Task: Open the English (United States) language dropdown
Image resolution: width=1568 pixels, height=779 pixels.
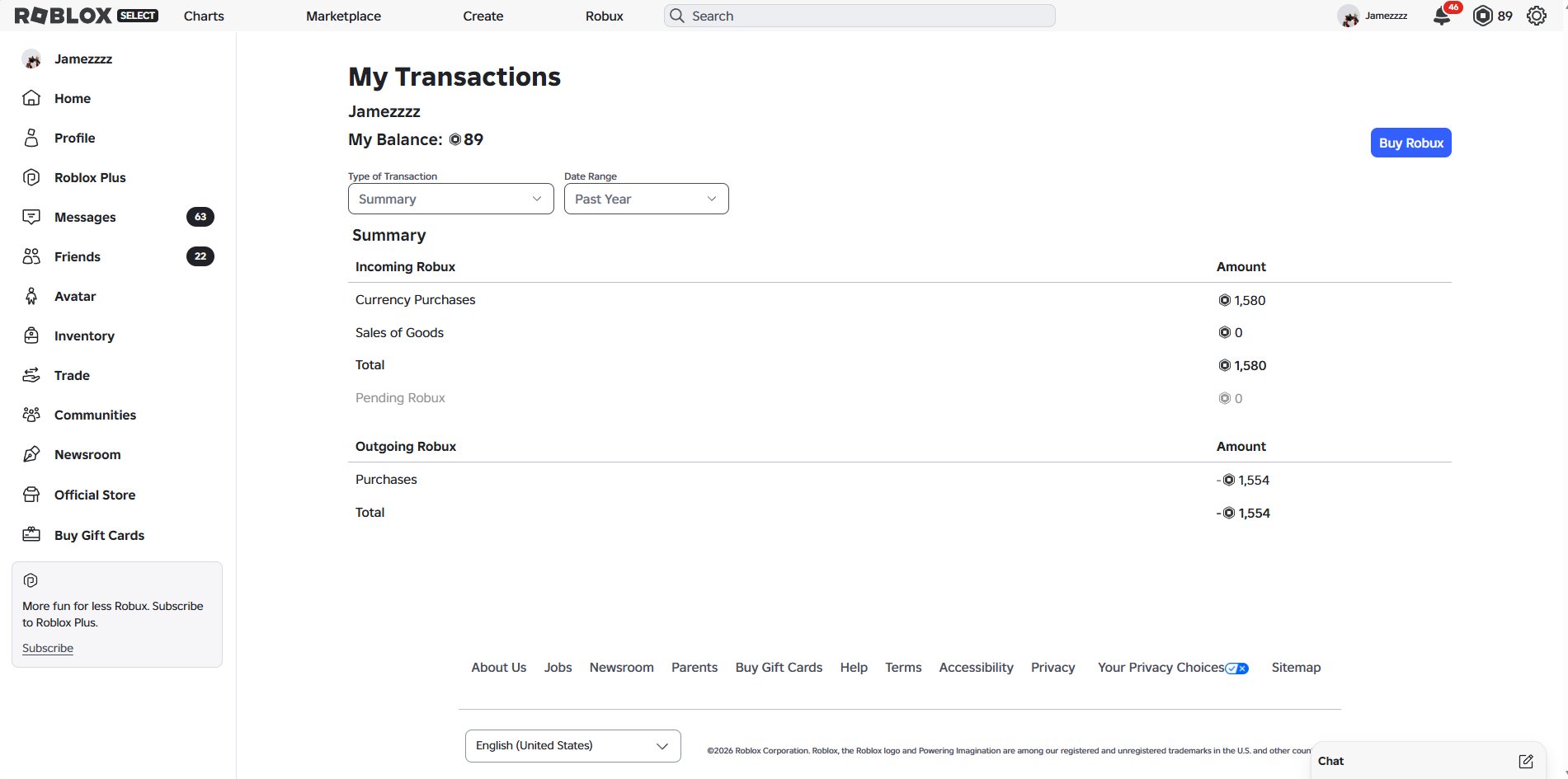Action: 573,746
